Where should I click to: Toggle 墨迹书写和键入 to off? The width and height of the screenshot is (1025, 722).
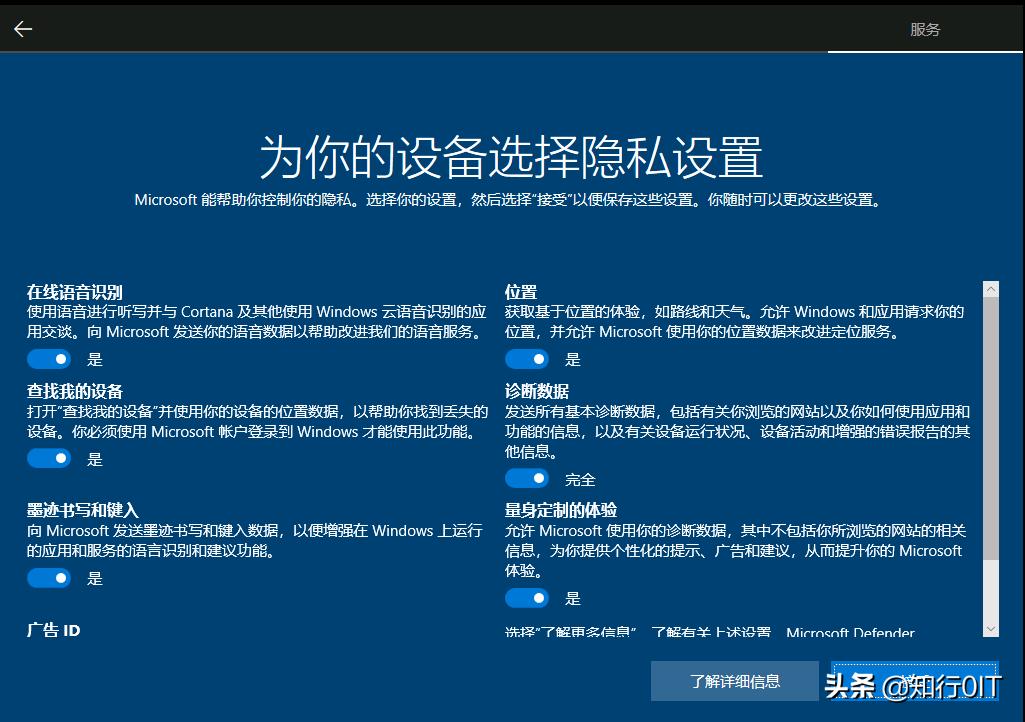49,578
